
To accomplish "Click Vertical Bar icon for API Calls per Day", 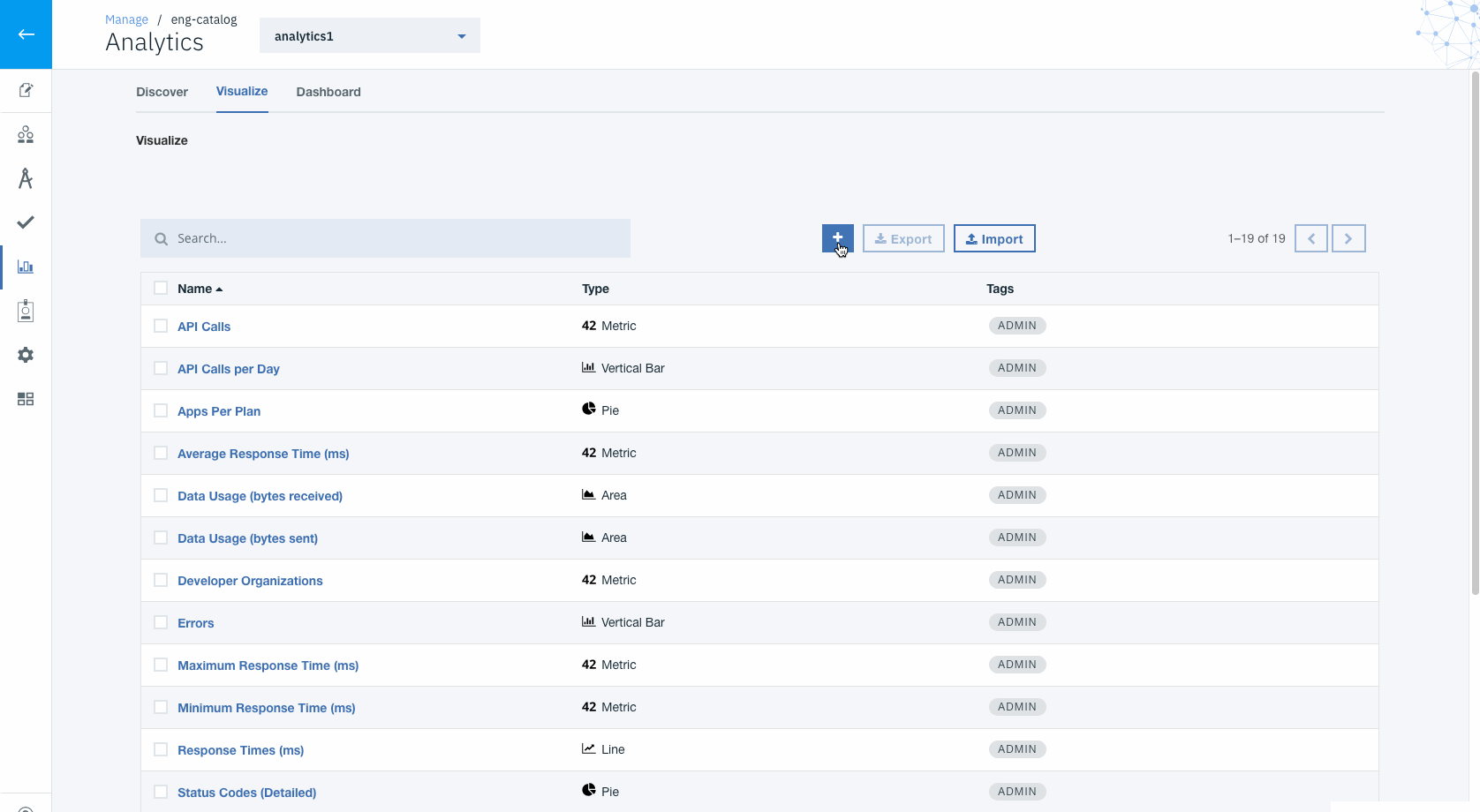I will point(588,367).
